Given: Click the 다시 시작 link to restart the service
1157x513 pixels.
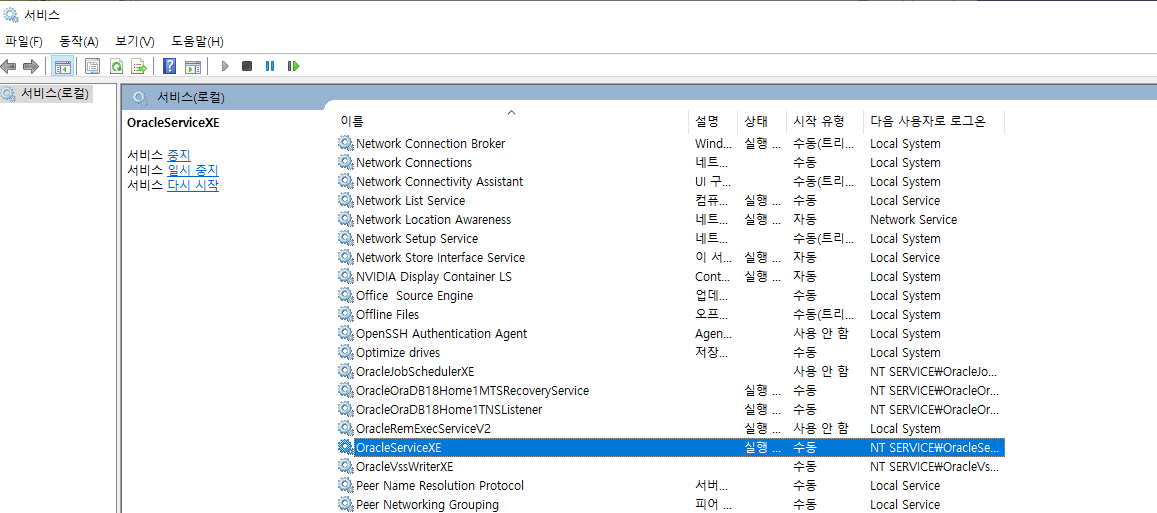Looking at the screenshot, I should pyautogui.click(x=193, y=185).
